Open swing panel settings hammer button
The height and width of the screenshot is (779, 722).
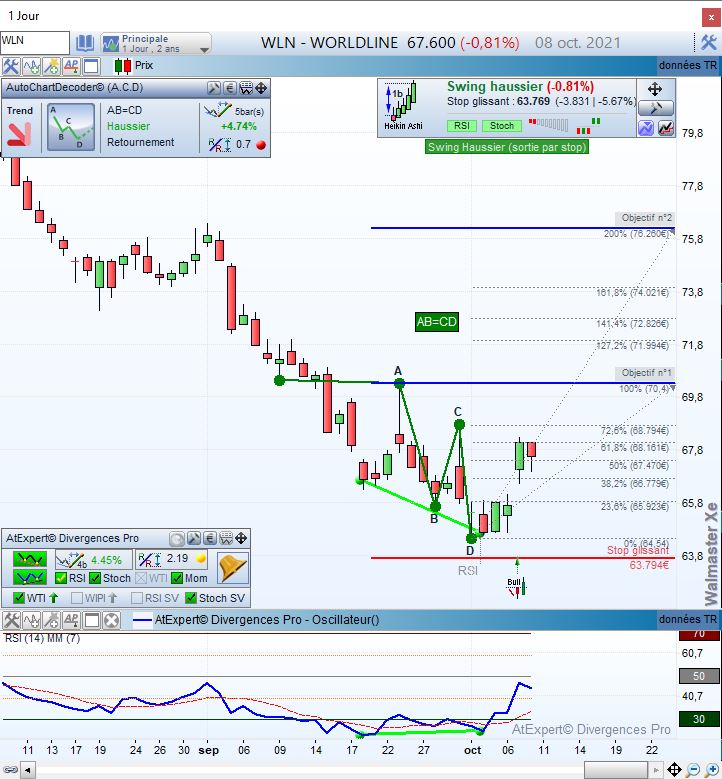tap(656, 108)
